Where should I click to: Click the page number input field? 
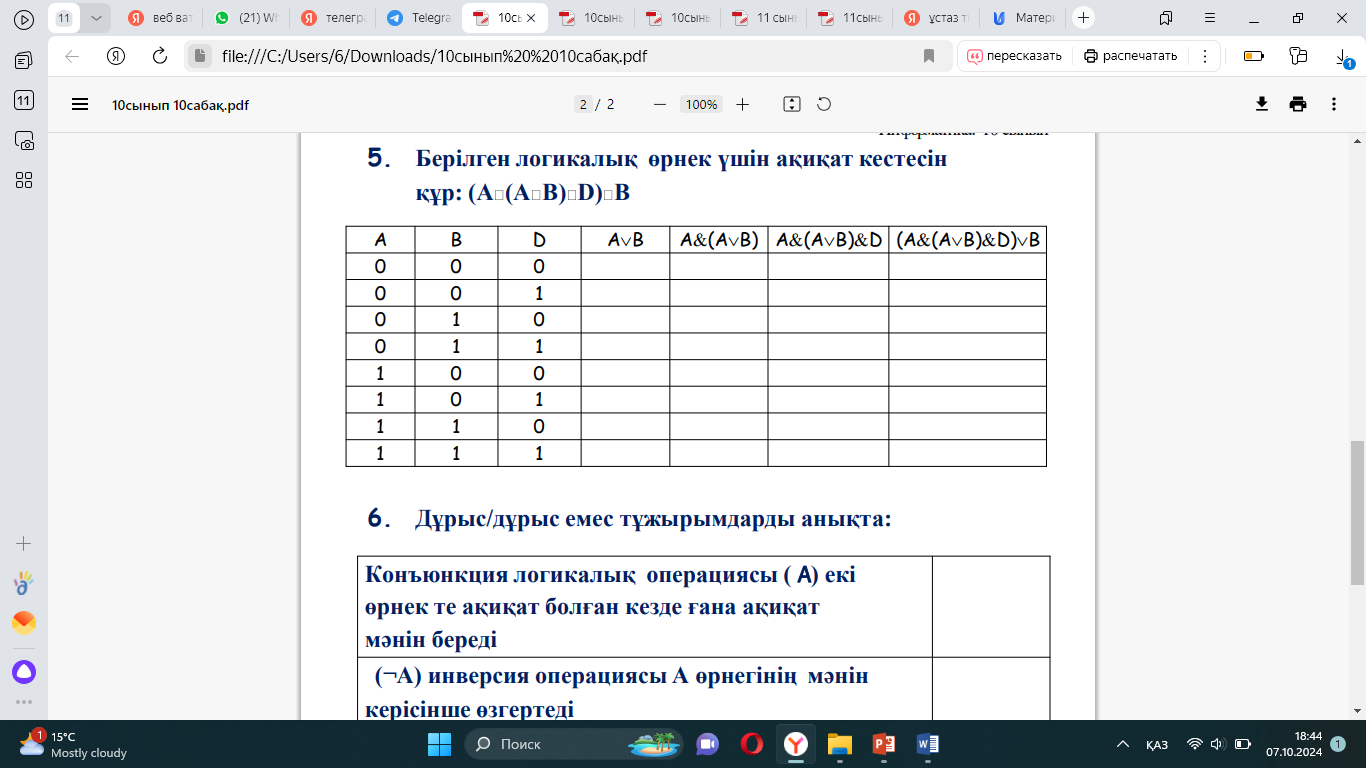[583, 104]
